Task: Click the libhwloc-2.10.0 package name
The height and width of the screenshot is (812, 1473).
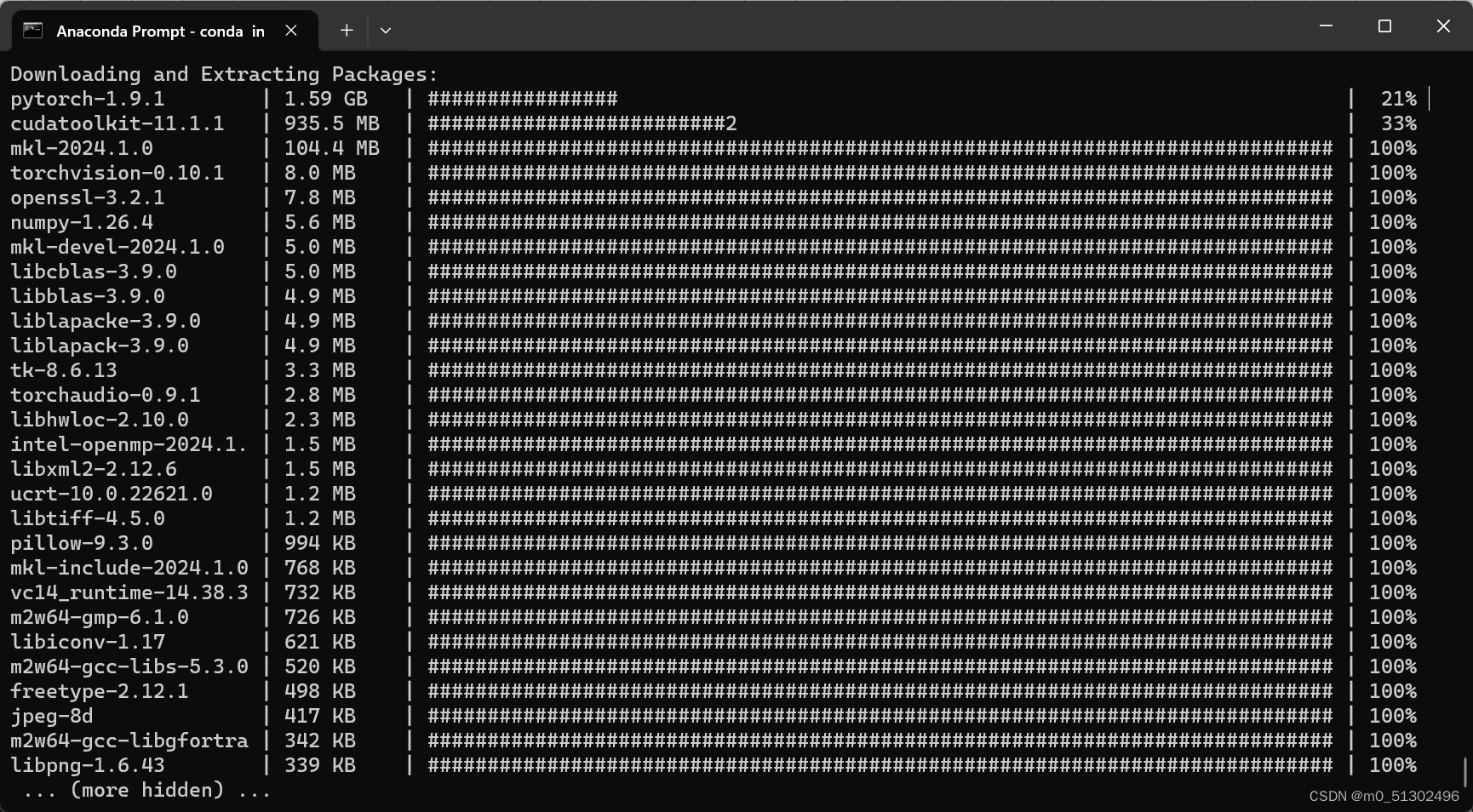Action: 100,420
